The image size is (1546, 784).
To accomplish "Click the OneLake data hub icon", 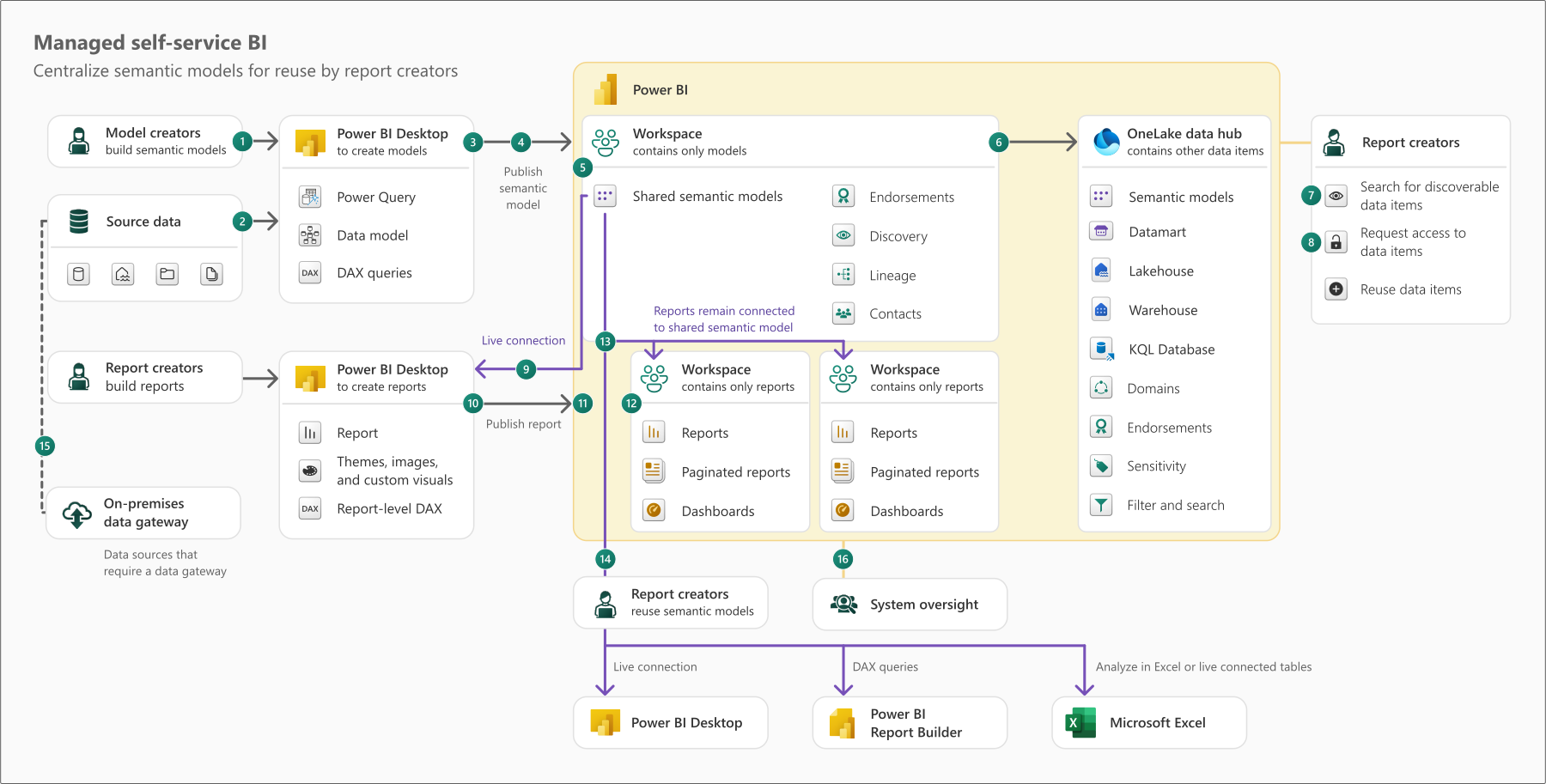I will (x=1106, y=142).
